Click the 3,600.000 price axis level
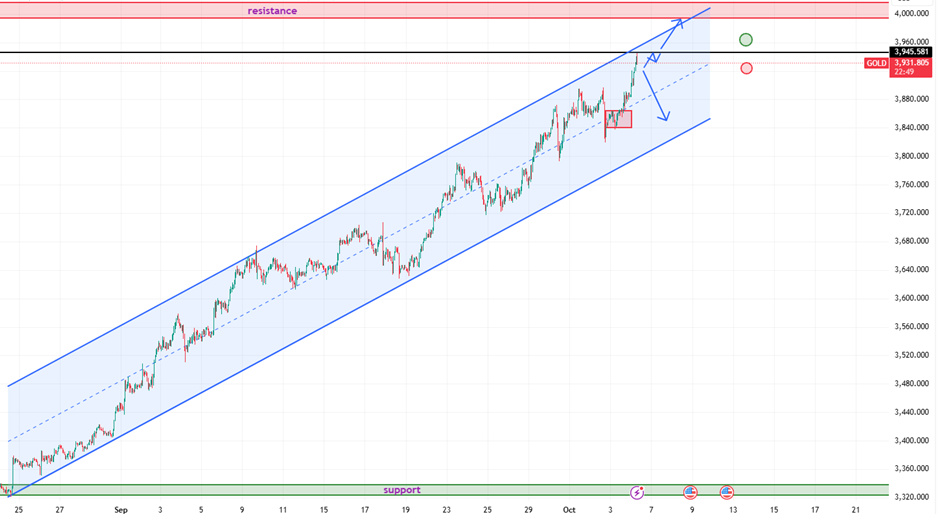Screen dimensions: 942x514 (x=911, y=298)
